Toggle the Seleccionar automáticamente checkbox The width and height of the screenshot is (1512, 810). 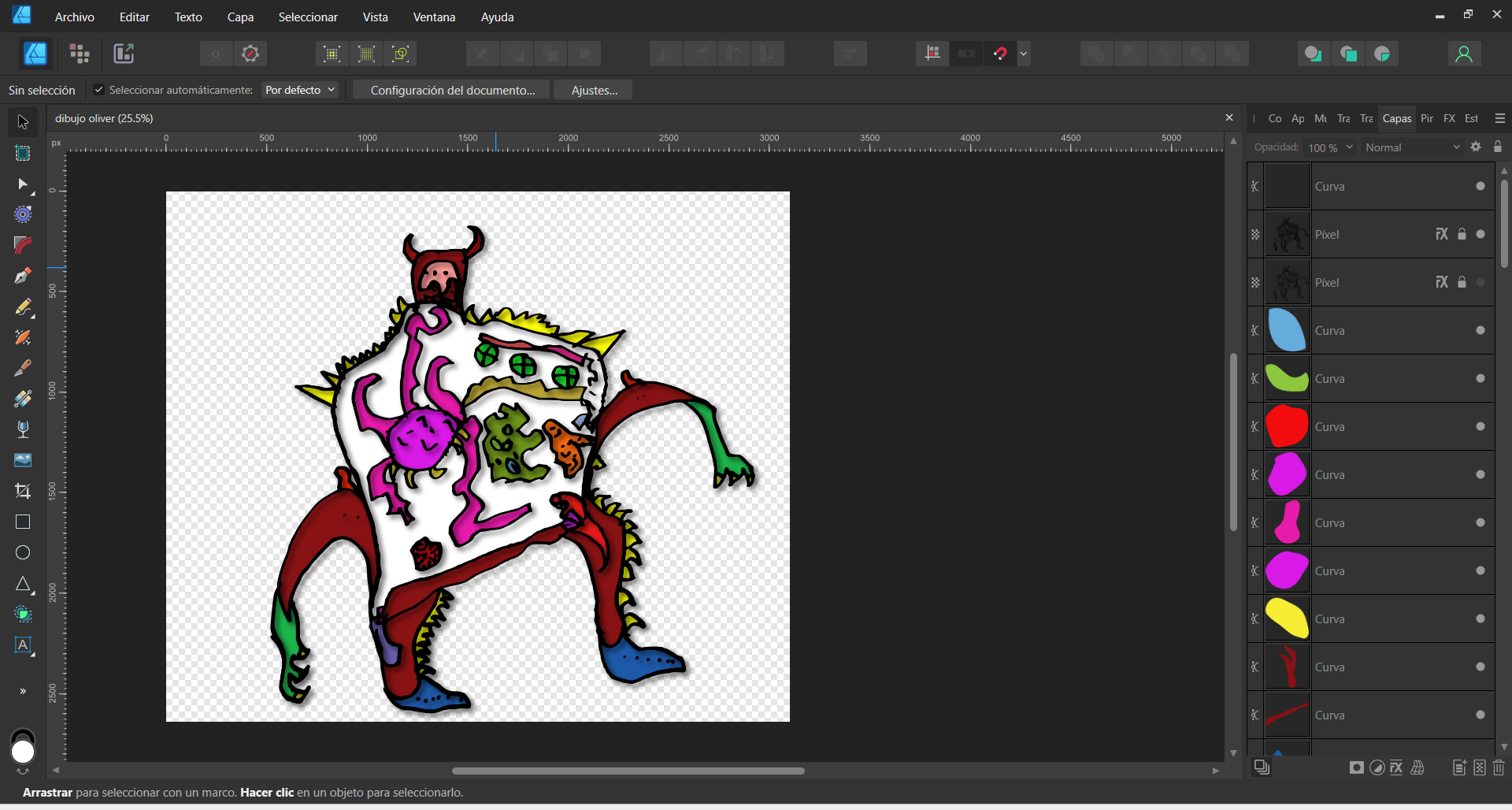tap(98, 90)
